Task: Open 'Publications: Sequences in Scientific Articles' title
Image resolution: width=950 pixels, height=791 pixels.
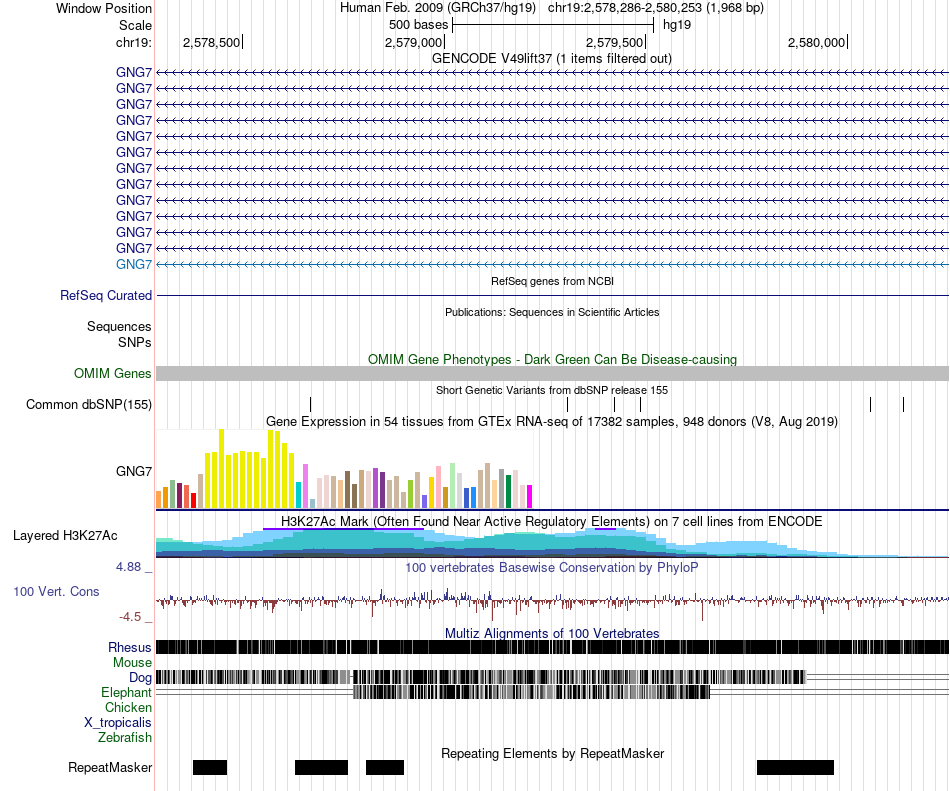Action: click(552, 312)
